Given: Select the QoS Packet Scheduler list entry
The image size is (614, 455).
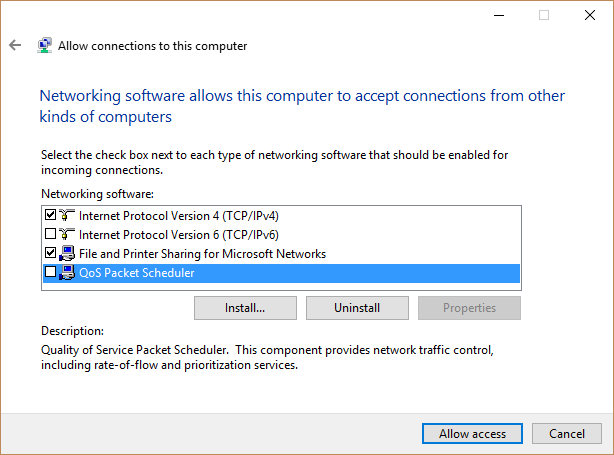Looking at the screenshot, I should [281, 273].
